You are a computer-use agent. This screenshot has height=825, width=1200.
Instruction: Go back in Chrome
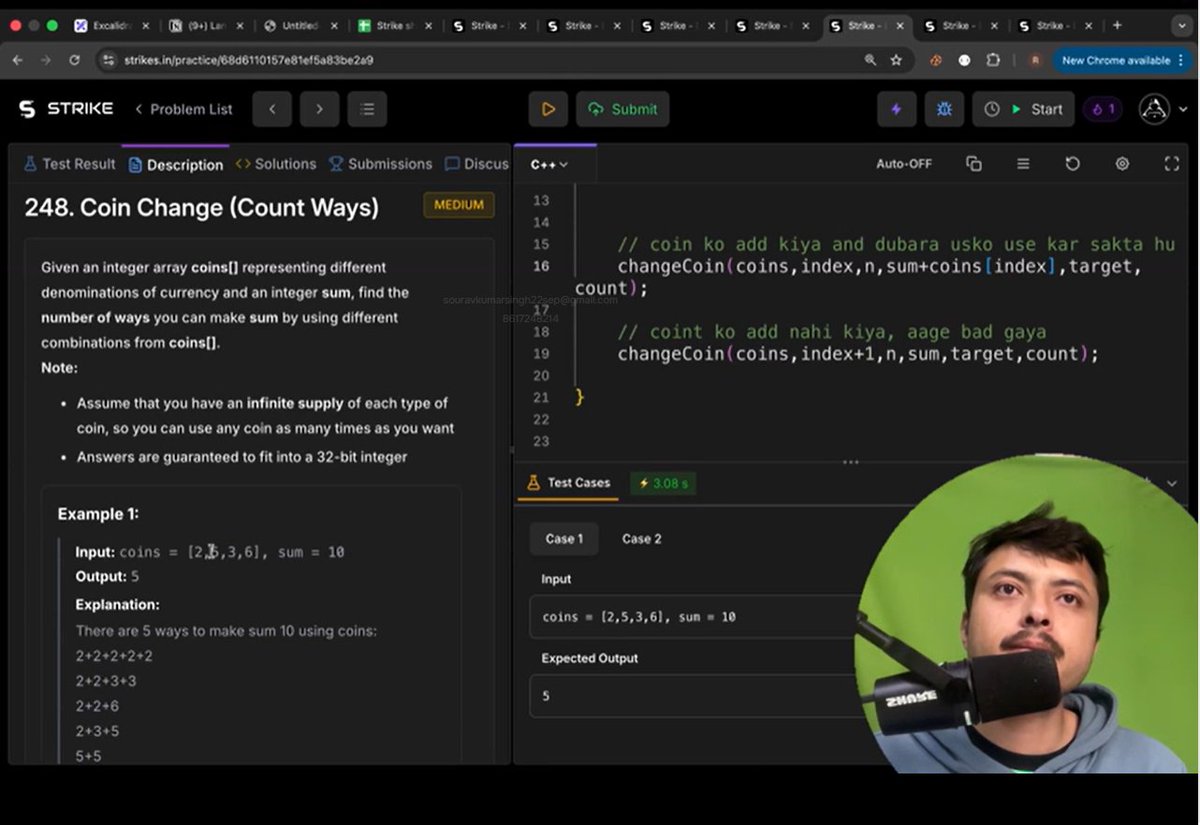[x=17, y=60]
